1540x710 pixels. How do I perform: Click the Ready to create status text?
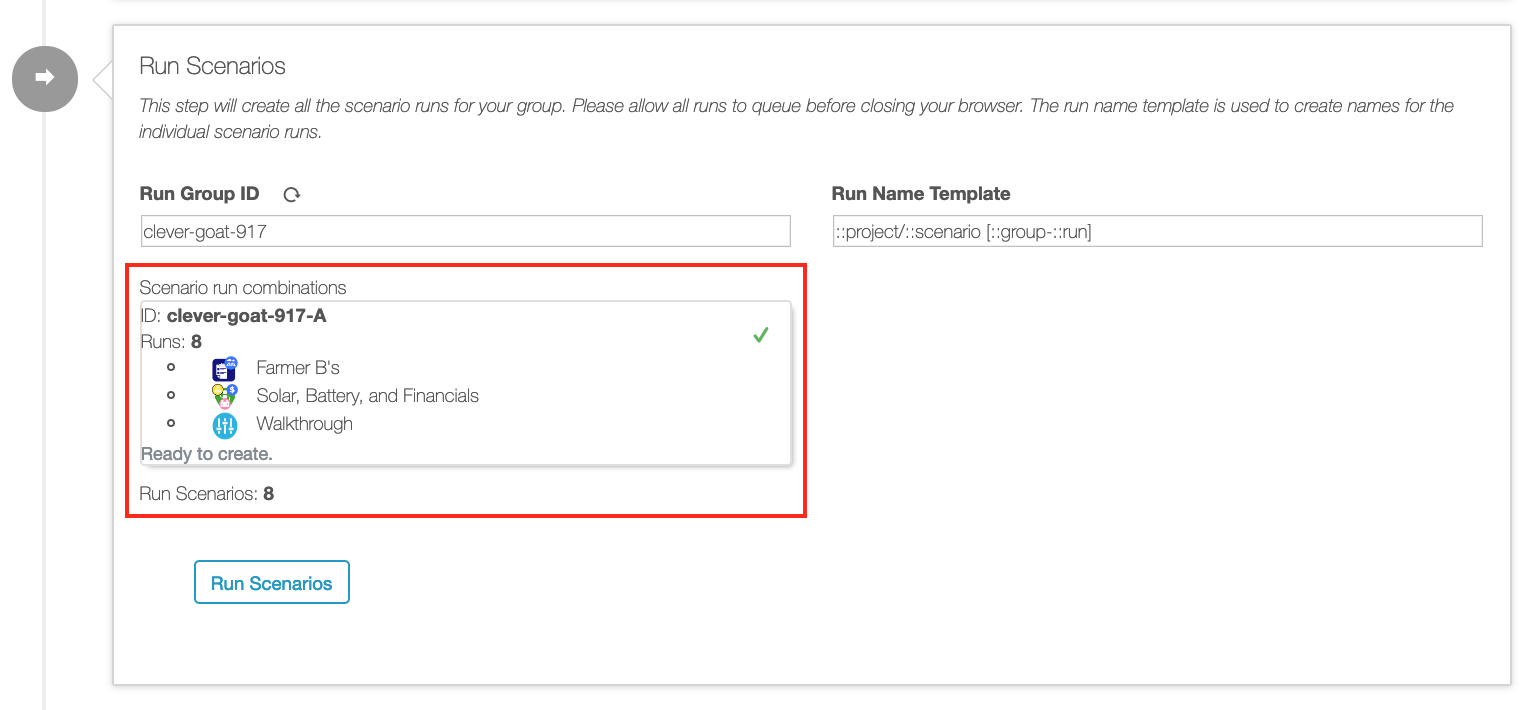207,454
